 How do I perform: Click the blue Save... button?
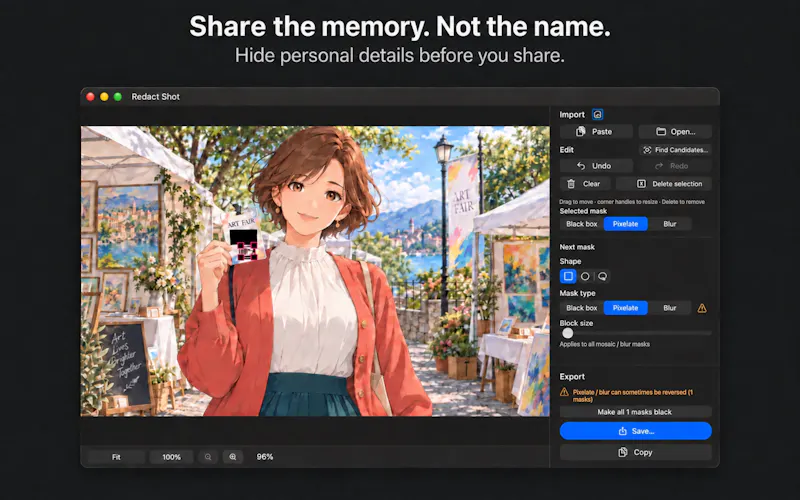click(x=635, y=431)
